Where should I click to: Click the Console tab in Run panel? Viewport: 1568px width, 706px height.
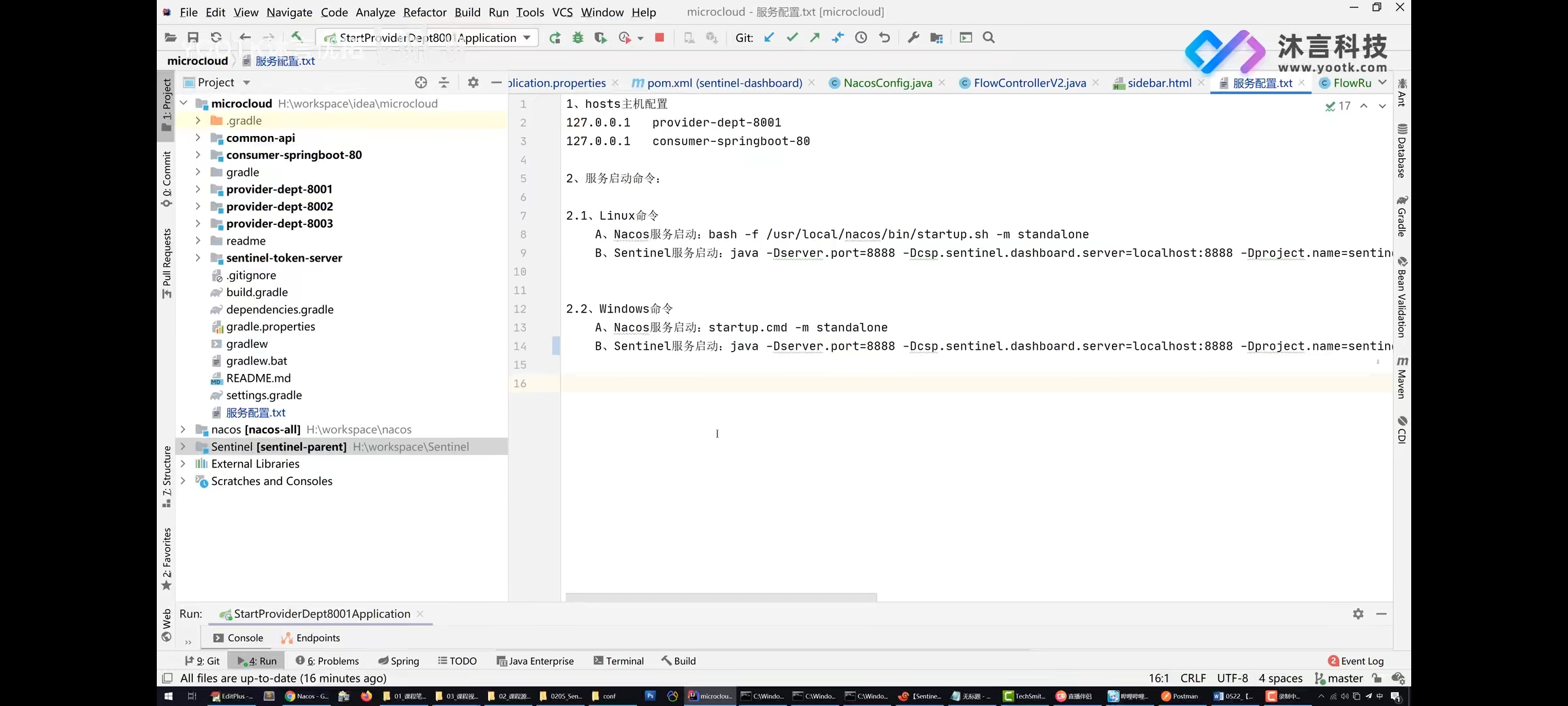245,638
